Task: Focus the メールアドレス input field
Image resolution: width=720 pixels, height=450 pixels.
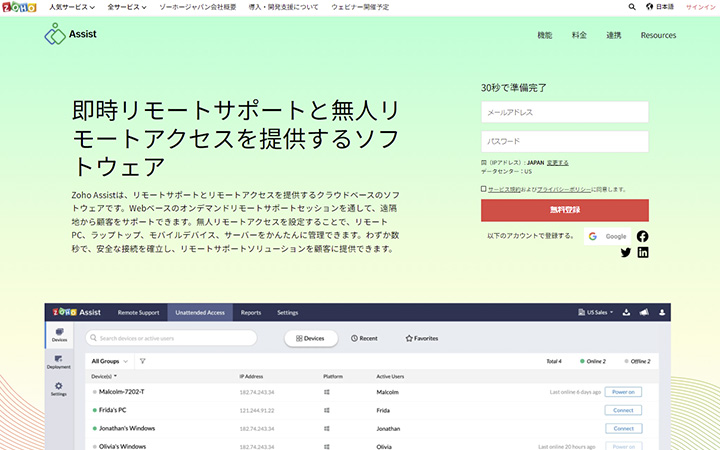Action: (x=565, y=112)
